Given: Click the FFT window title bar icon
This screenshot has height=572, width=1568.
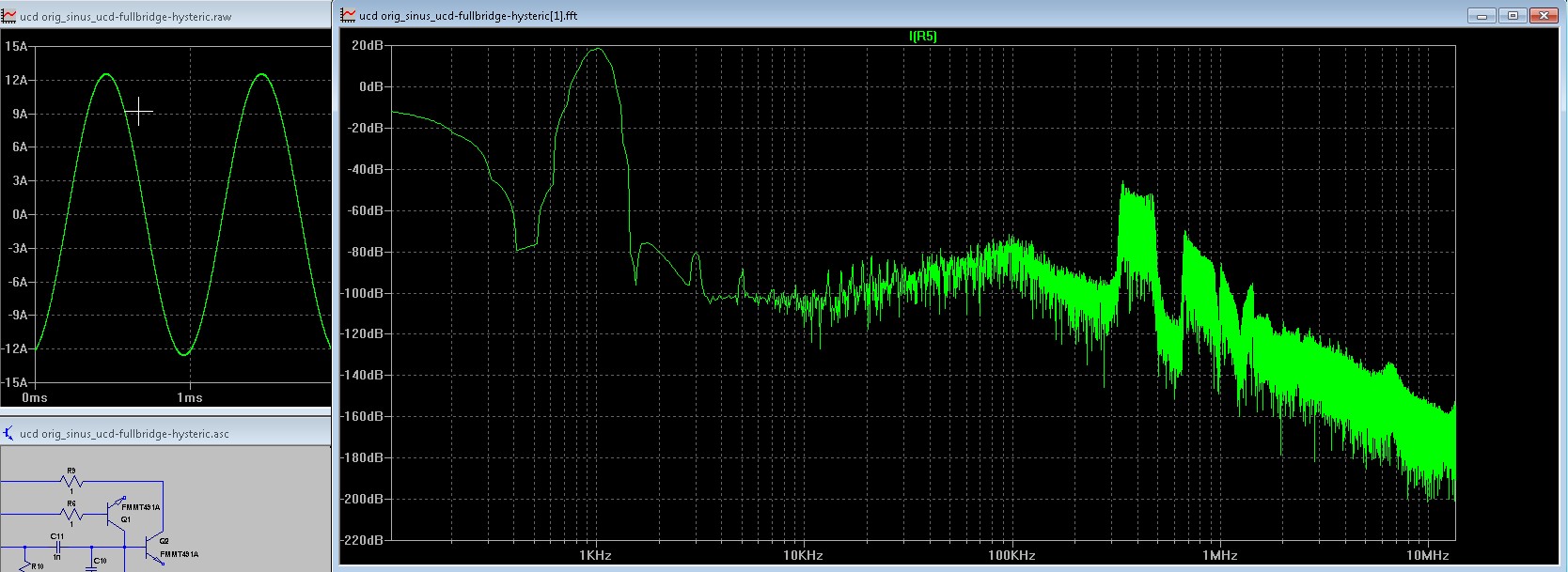Looking at the screenshot, I should (349, 15).
